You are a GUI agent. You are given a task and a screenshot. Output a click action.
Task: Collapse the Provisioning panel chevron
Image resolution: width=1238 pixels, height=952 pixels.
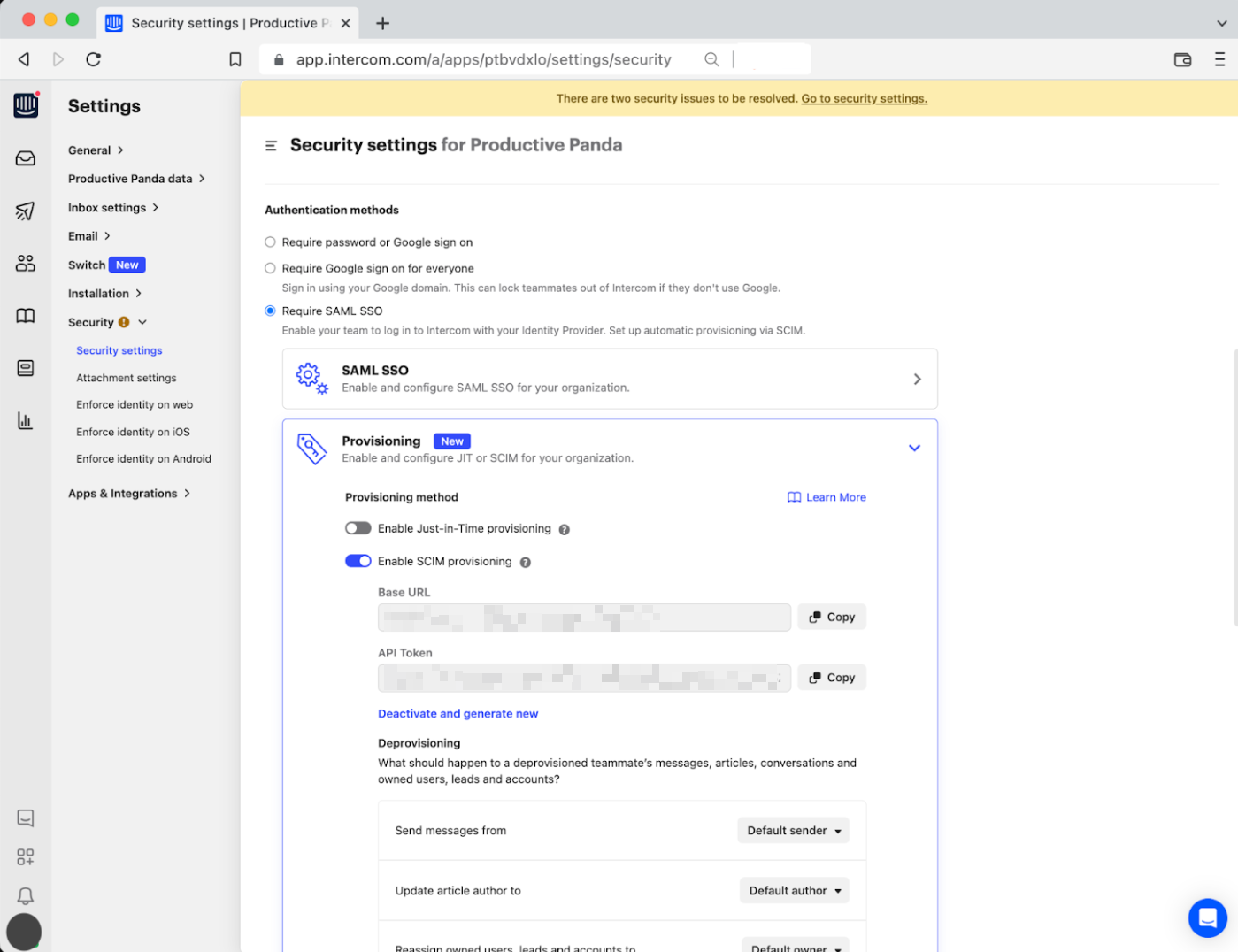(x=914, y=448)
